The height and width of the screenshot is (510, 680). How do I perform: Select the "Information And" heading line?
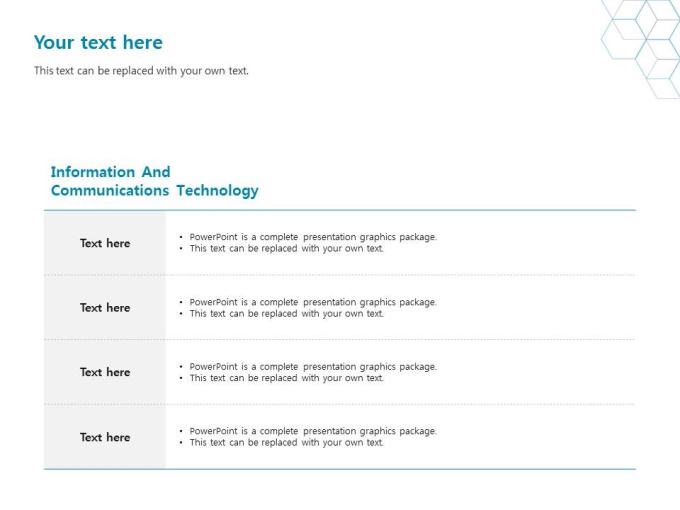[x=111, y=172]
